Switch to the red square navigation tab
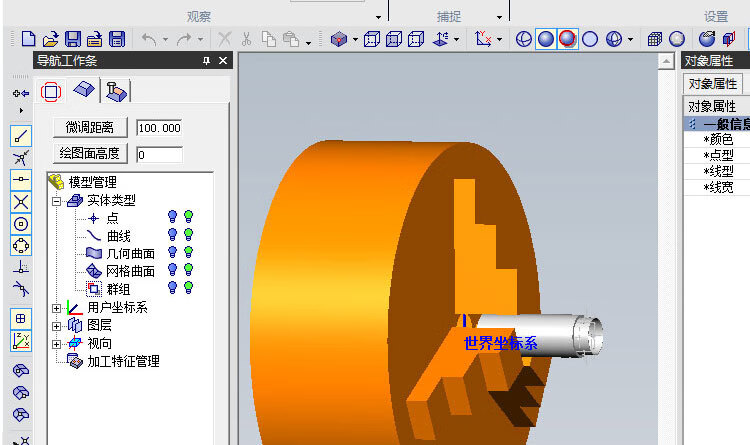 tap(51, 91)
